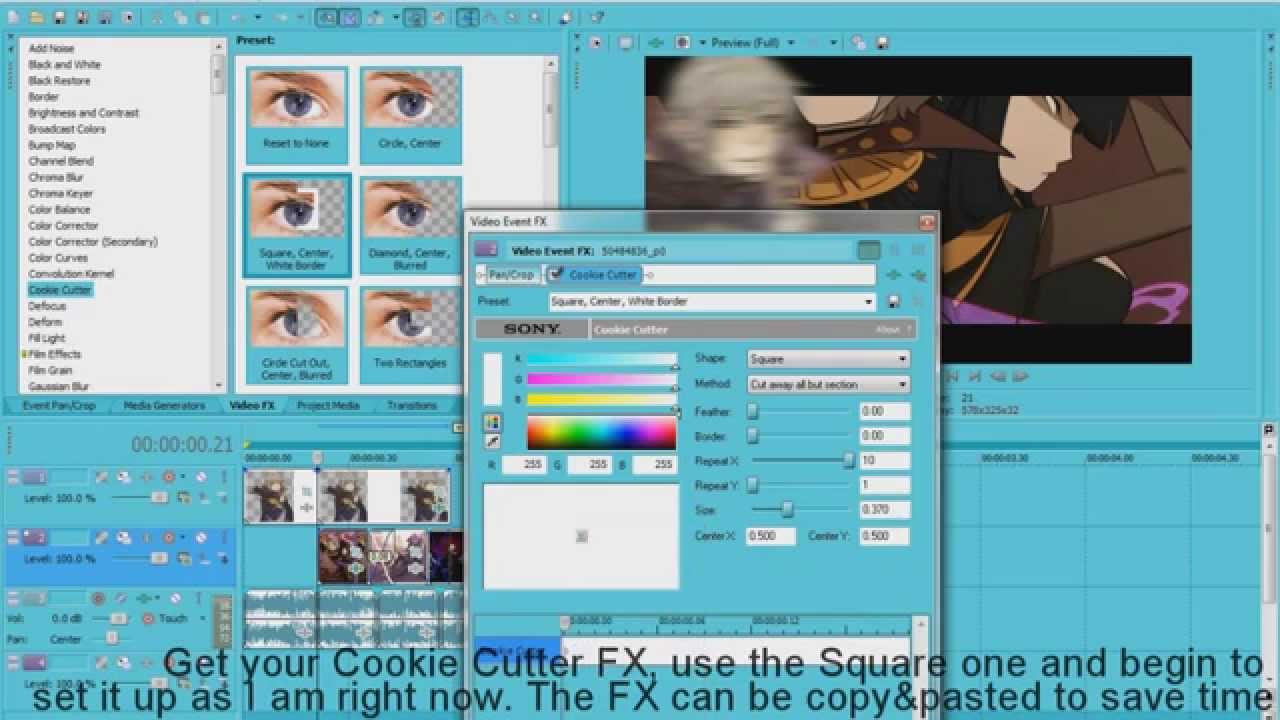Toggle Automatic Crossfades in the toolbar
1280x720 pixels.
pyautogui.click(x=350, y=17)
